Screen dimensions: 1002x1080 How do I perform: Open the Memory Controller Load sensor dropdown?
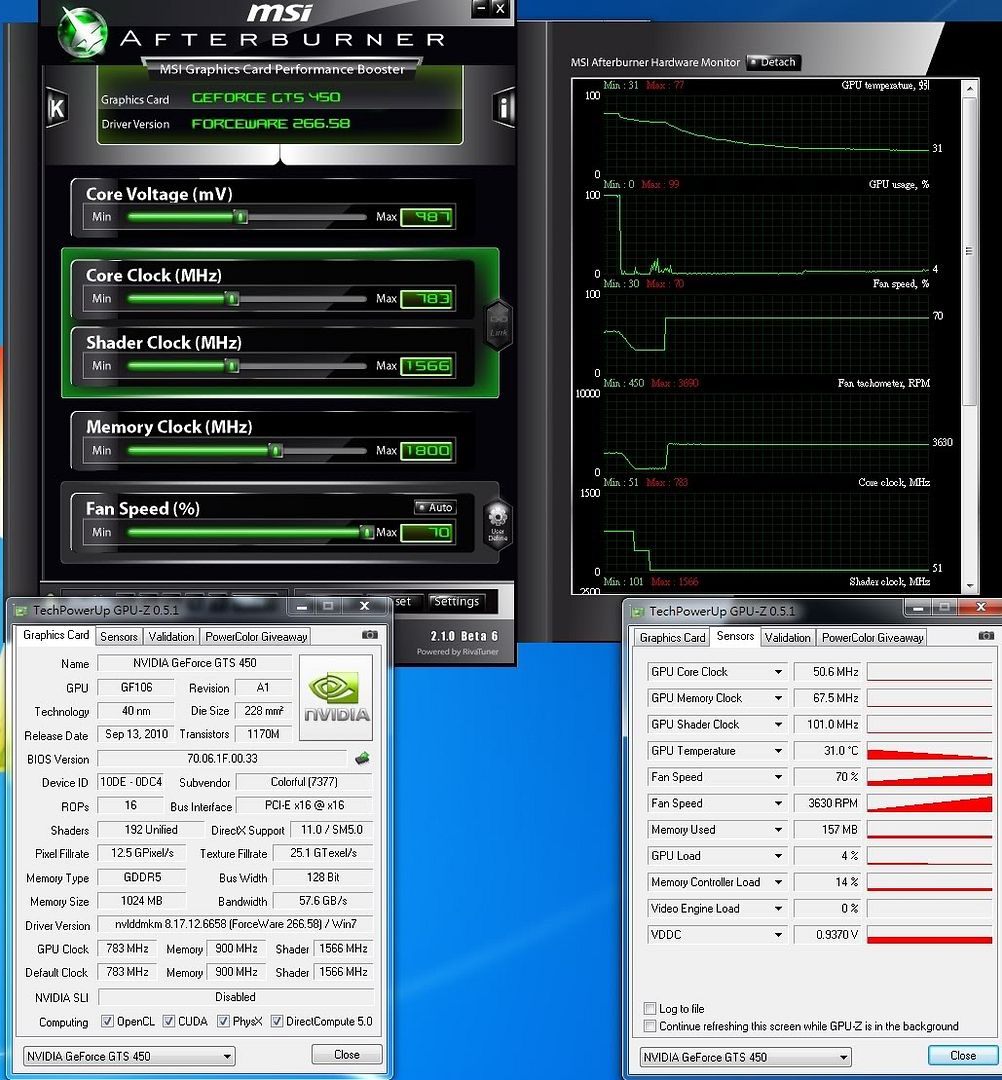[778, 882]
